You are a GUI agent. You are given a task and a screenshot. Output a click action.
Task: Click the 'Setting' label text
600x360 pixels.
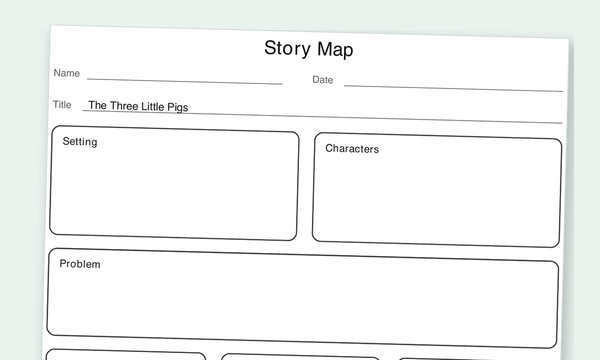(x=80, y=142)
